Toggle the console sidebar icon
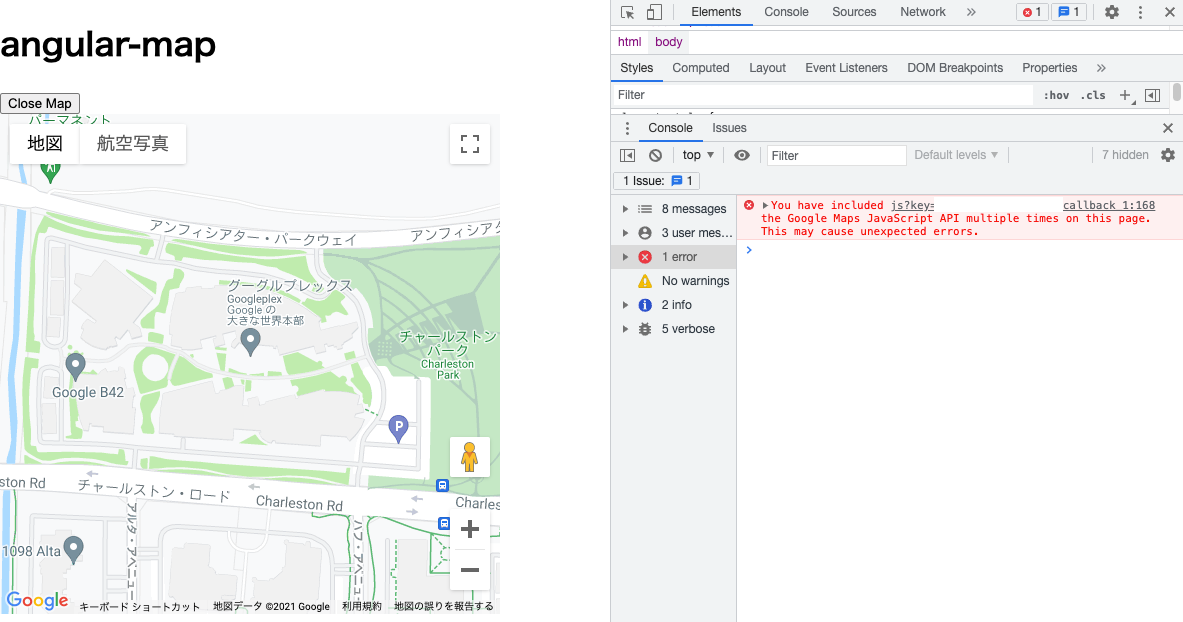Image resolution: width=1183 pixels, height=622 pixels. coord(627,155)
